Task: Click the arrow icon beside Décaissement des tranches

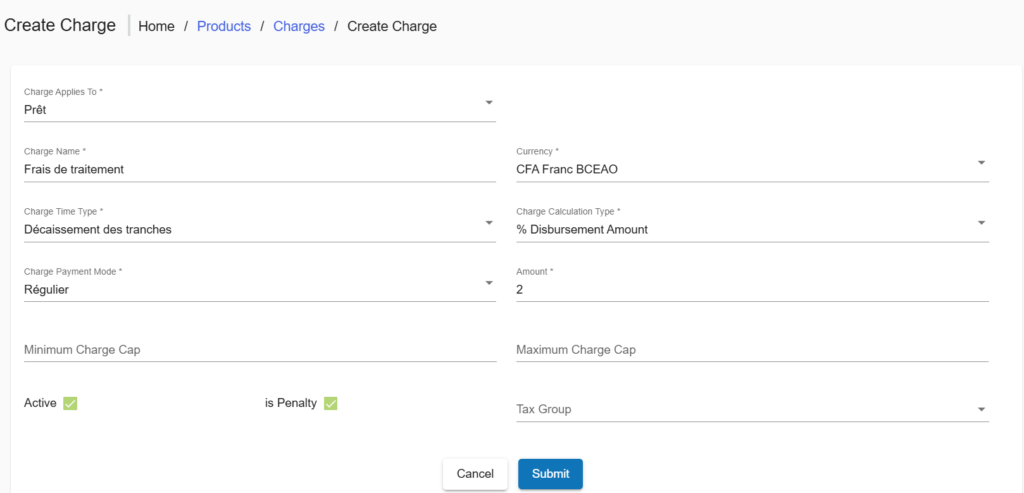Action: coord(488,222)
